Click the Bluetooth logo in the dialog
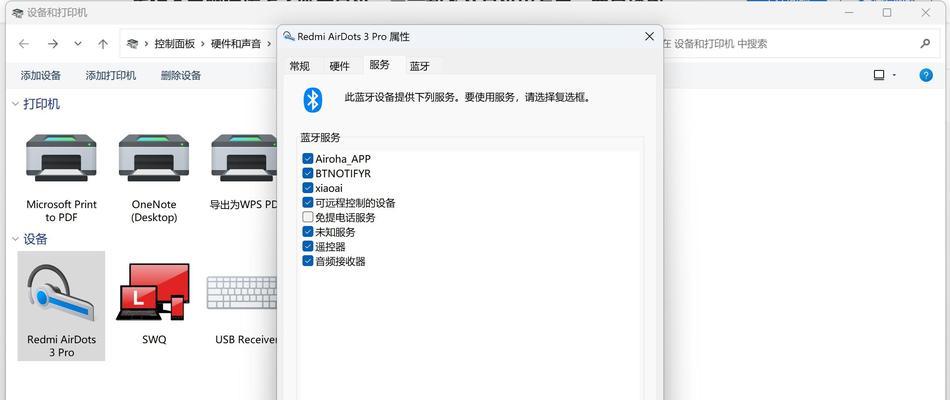Viewport: 950px width, 400px height. pos(312,99)
